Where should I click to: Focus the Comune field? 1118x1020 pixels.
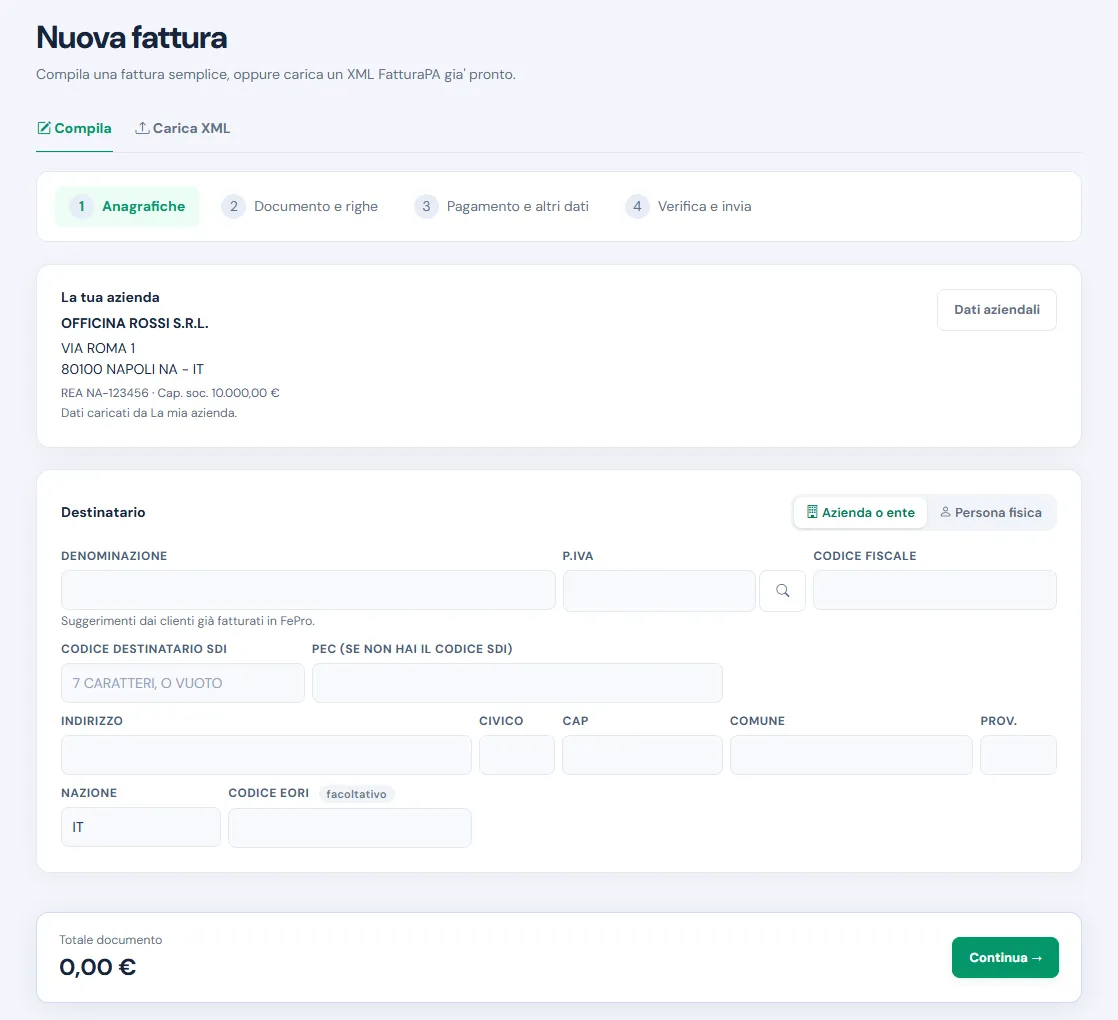851,755
